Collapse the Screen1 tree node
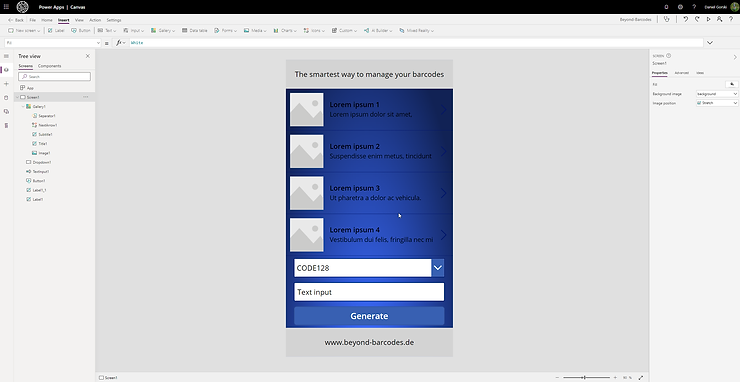Screen dimensions: 740x382 (x=17, y=97)
